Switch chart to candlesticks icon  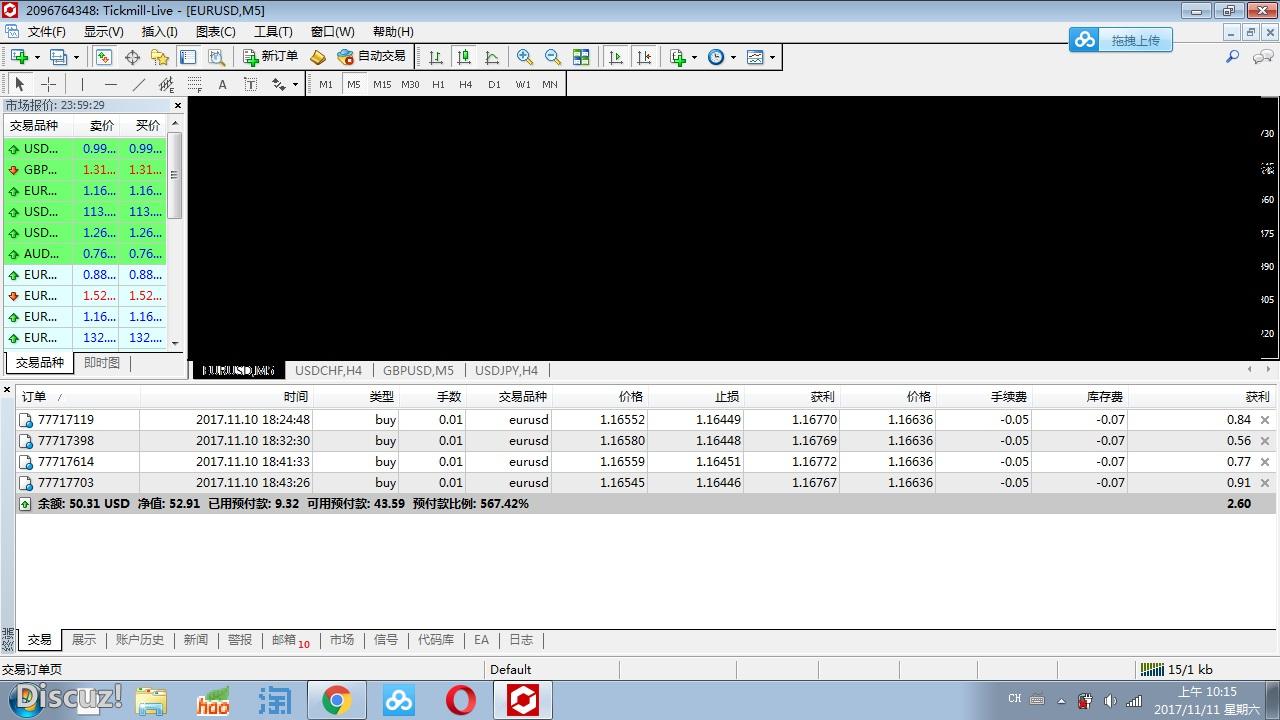(x=464, y=57)
